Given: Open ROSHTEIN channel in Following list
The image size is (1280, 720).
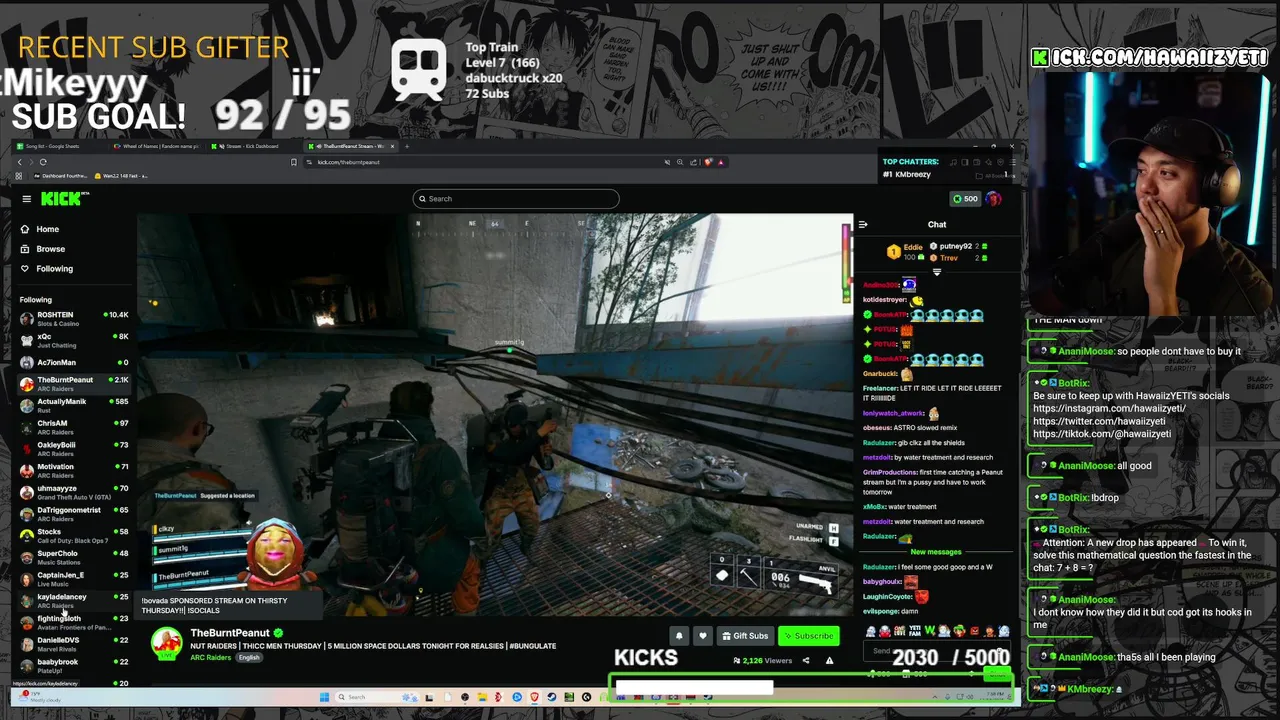Looking at the screenshot, I should [x=75, y=319].
